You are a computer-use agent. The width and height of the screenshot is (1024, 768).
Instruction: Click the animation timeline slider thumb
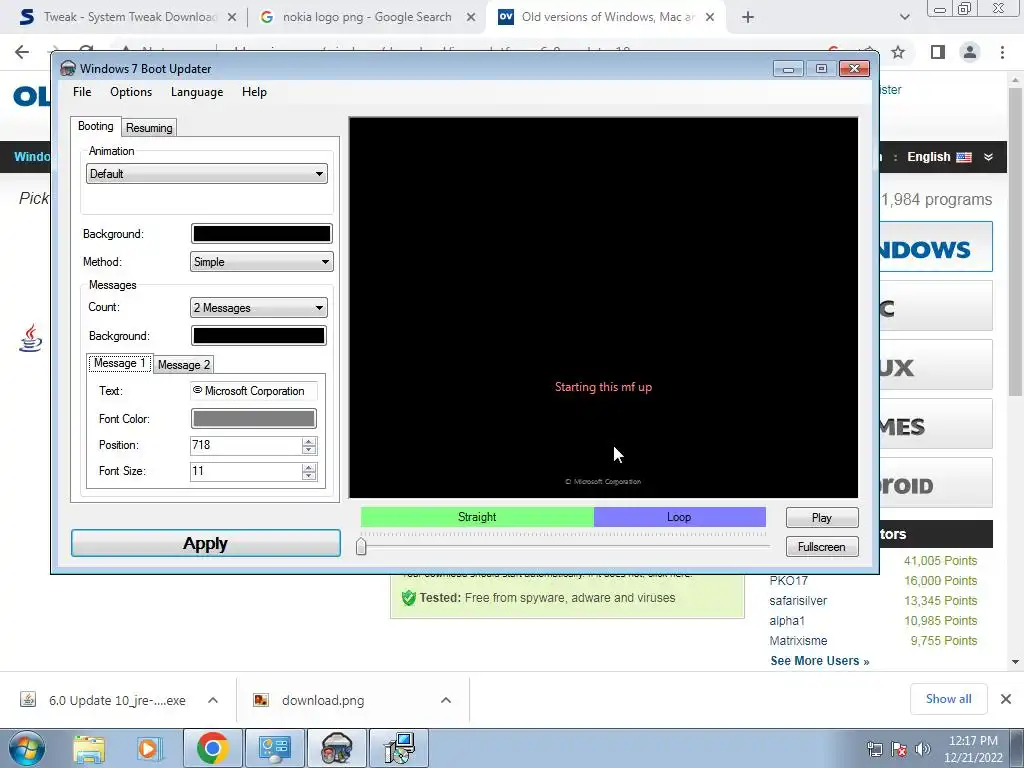point(361,547)
